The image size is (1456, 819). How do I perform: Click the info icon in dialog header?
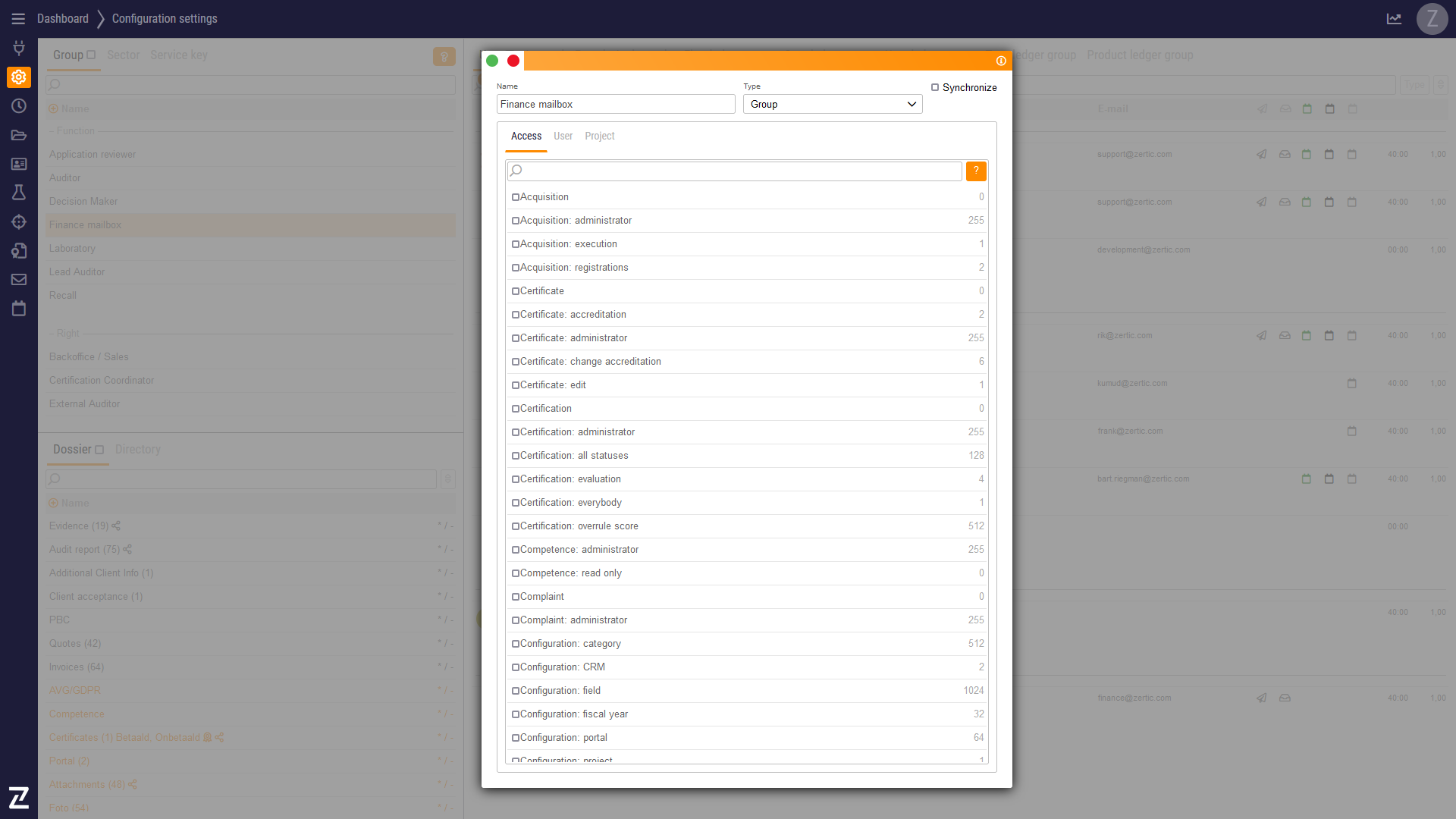click(x=1001, y=61)
